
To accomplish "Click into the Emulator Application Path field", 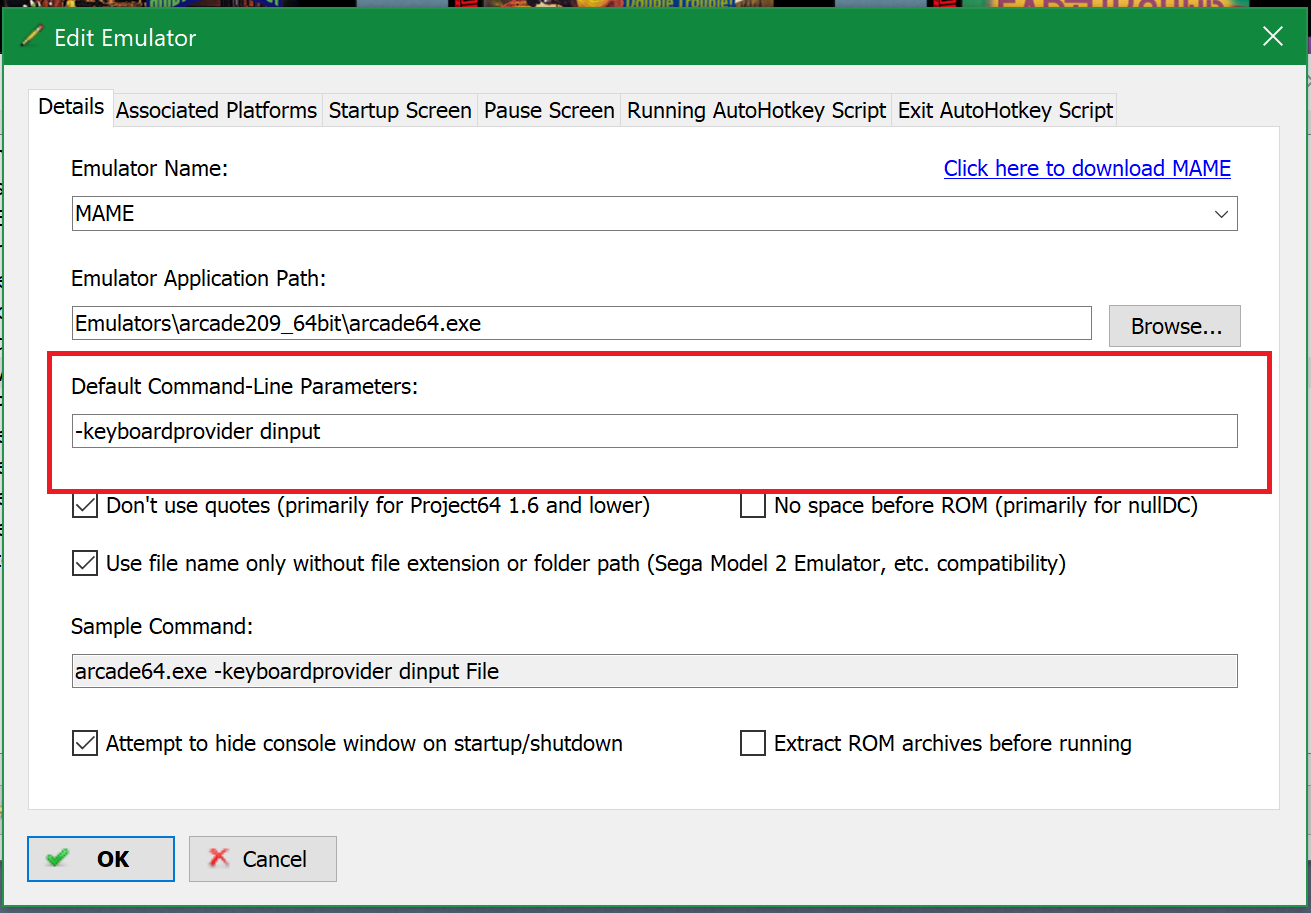I will click(582, 323).
